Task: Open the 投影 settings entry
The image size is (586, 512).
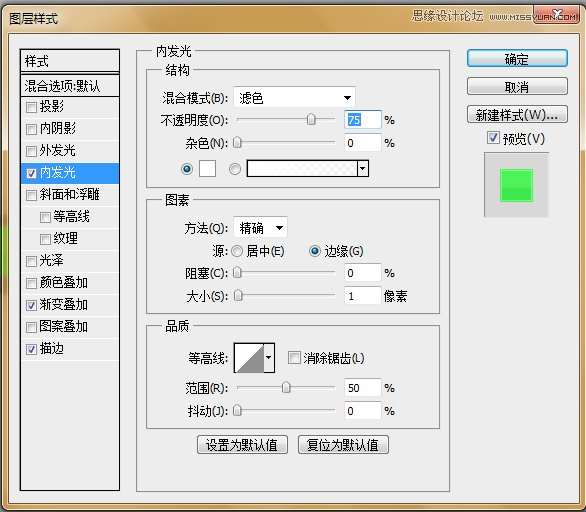Action: tap(52, 107)
